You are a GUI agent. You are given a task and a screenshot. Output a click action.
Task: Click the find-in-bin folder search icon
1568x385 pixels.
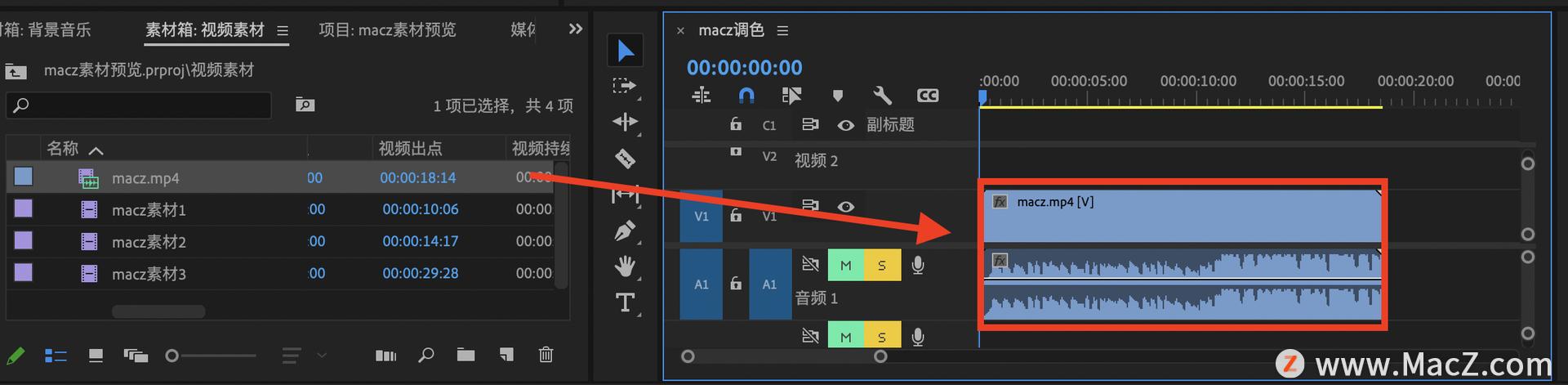pyautogui.click(x=305, y=105)
